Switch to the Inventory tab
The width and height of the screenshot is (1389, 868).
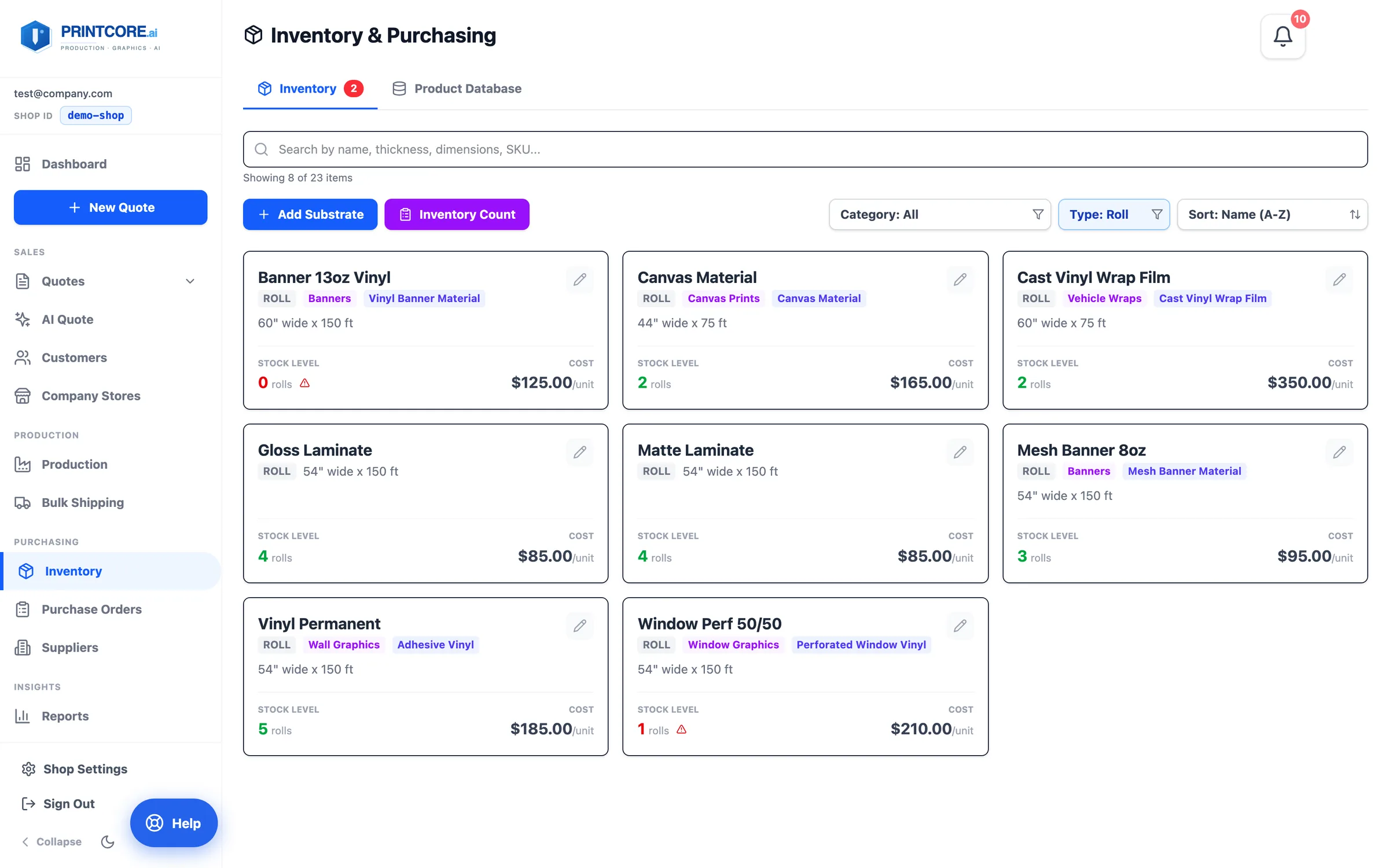[x=310, y=89]
